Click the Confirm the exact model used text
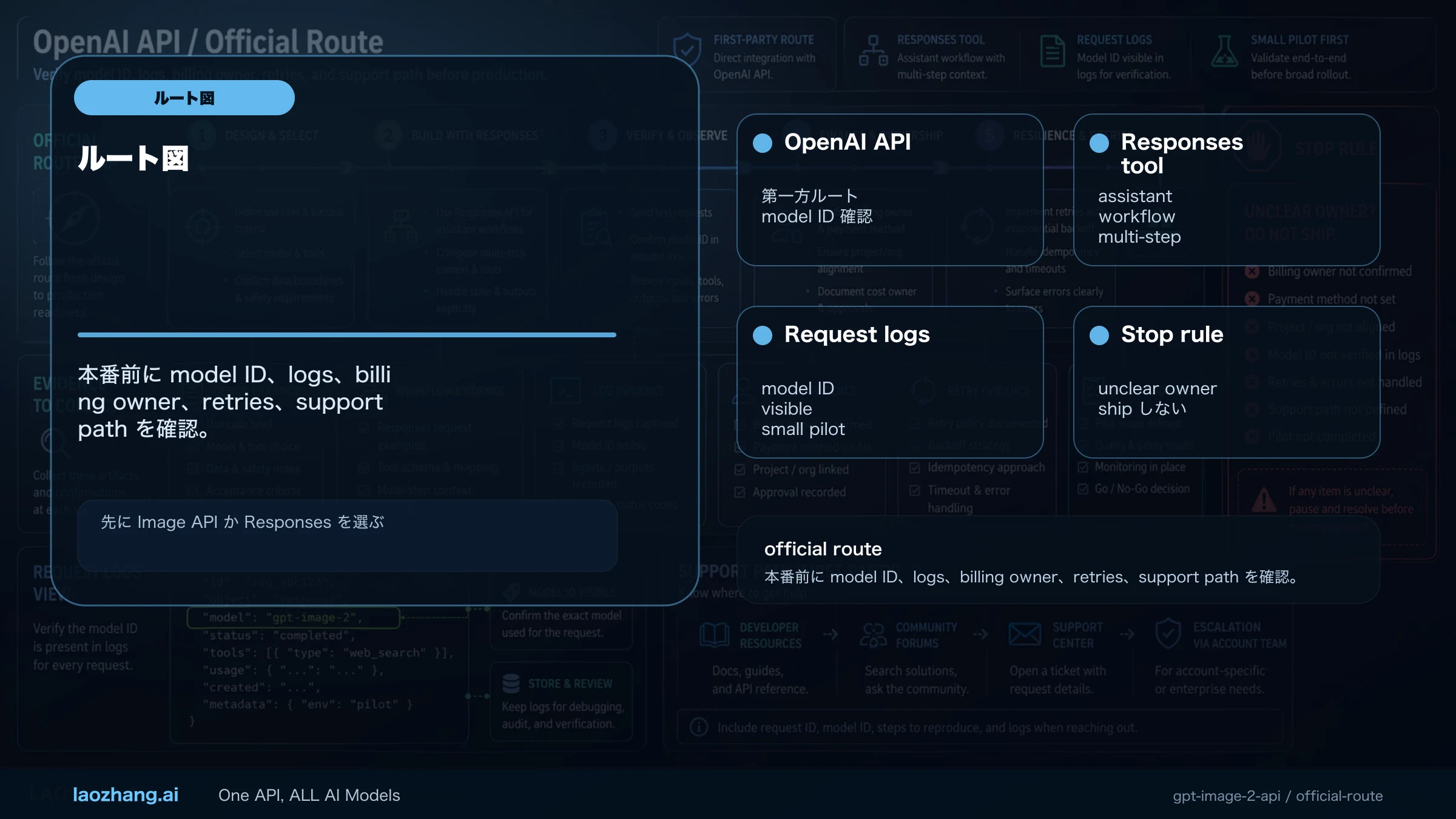 tap(562, 624)
